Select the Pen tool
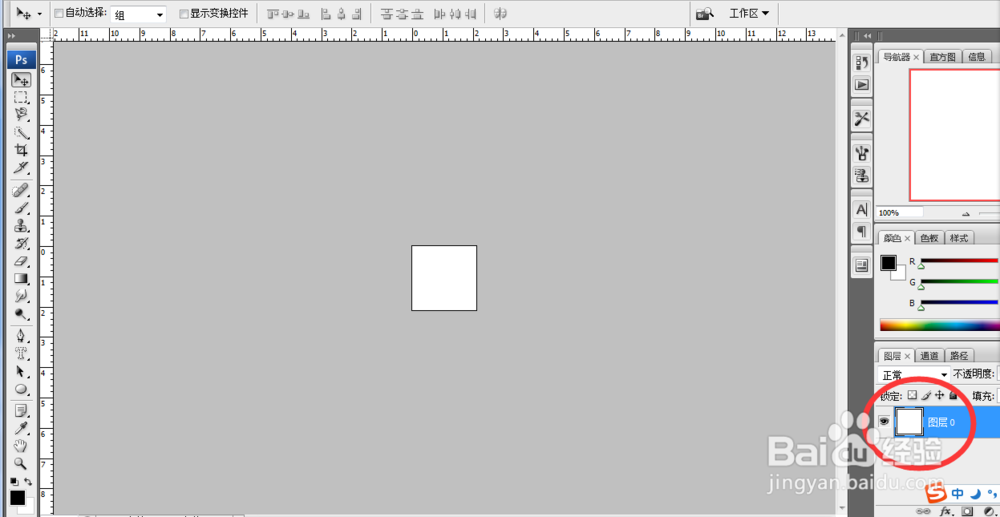 (x=21, y=335)
